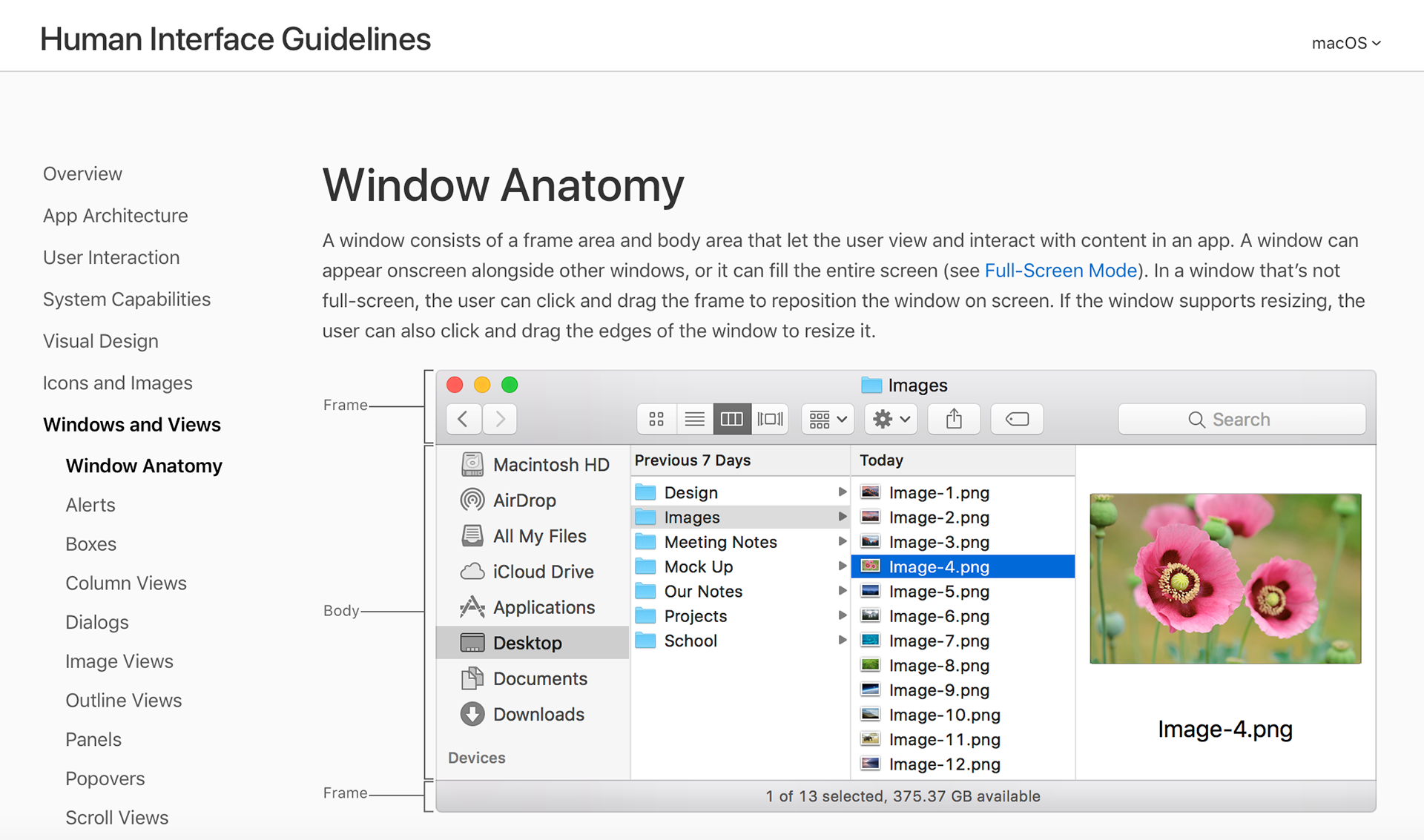Screen dimensions: 1424x840
Task: Open Icons and Images section
Action: 118,383
